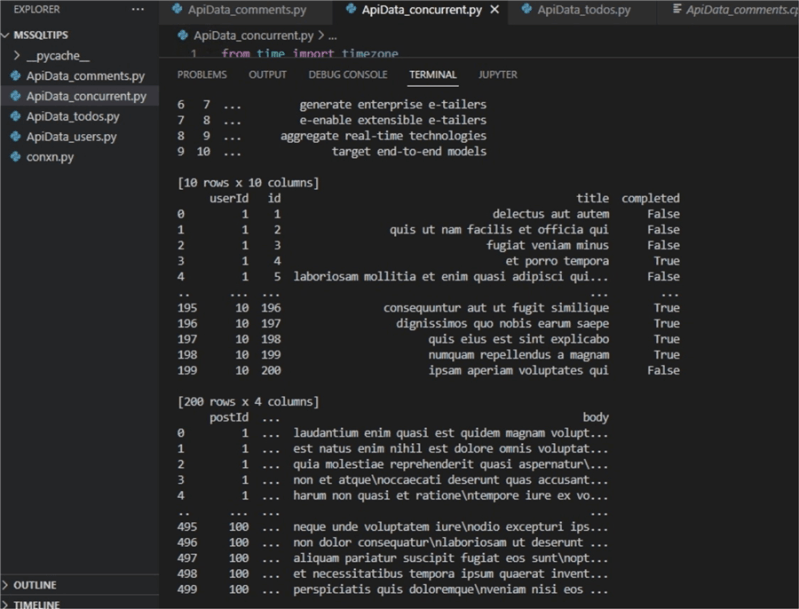Screen dimensions: 799x609
Task: Select the TERMINAL panel tab
Action: [433, 75]
